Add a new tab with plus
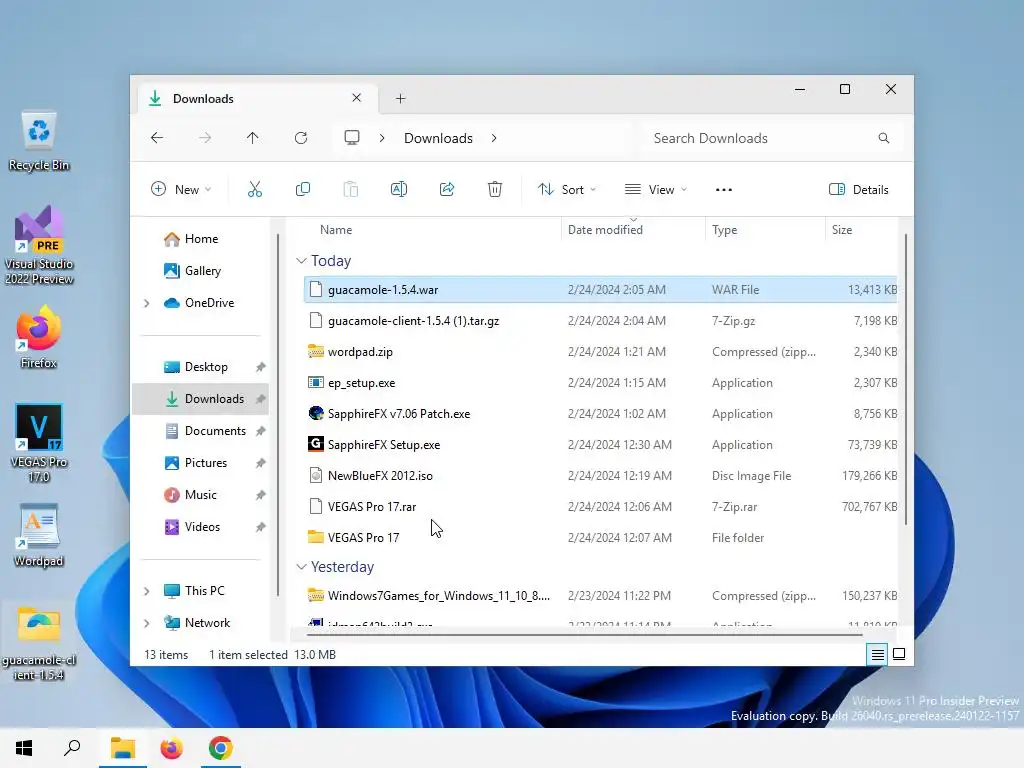The image size is (1024, 768). pos(400,99)
